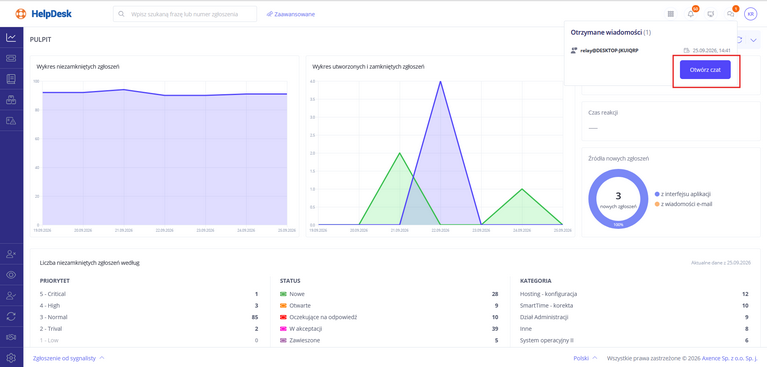Click the user with checkmark sidebar icon

tap(11, 296)
